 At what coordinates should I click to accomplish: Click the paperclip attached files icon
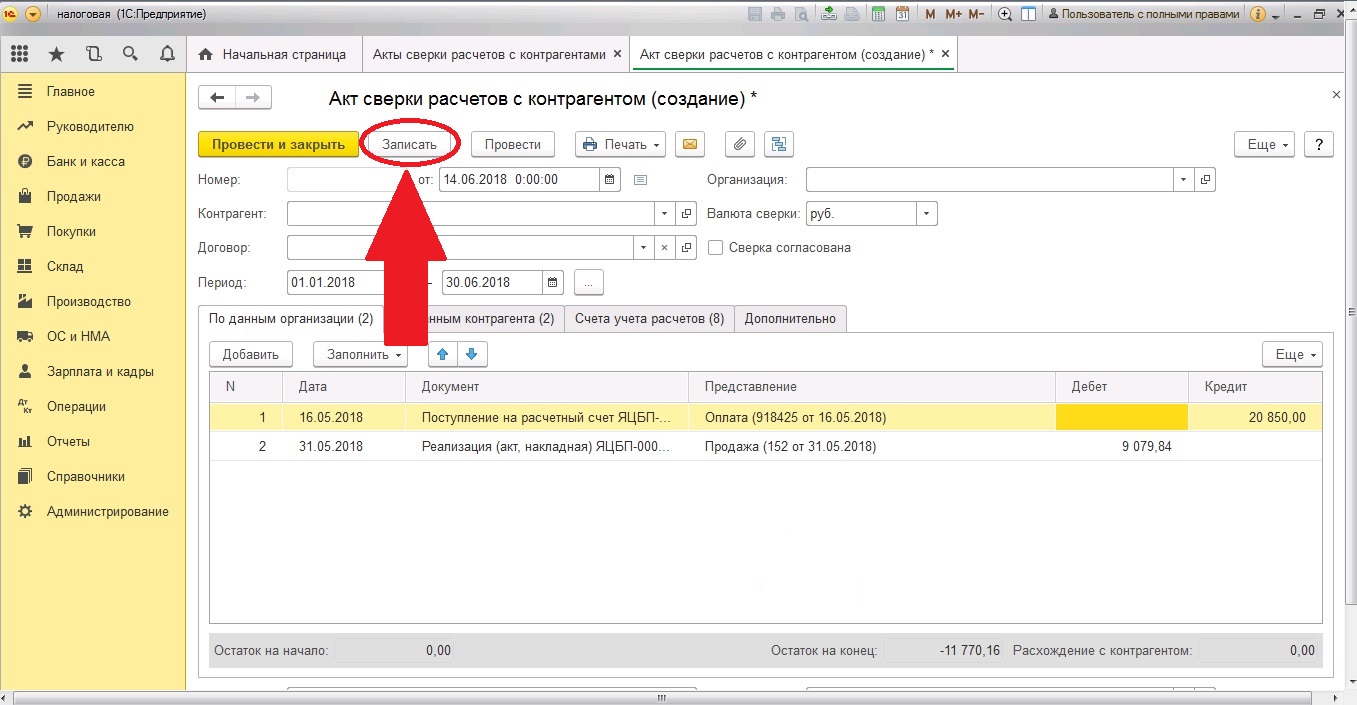(x=739, y=144)
